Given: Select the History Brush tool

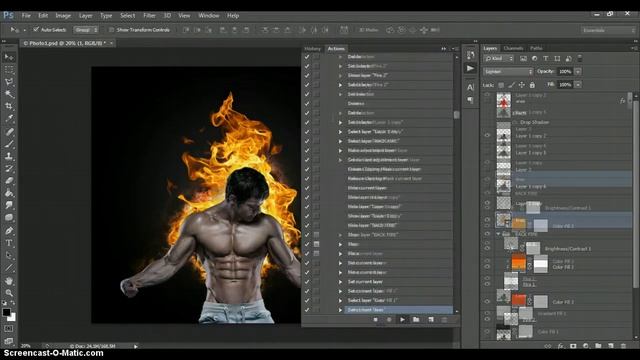Looking at the screenshot, I should pyautogui.click(x=9, y=168).
